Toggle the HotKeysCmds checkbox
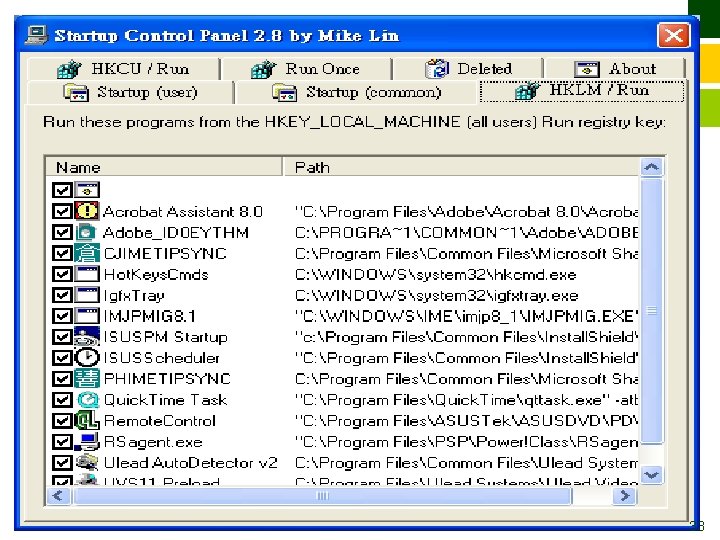 (x=62, y=274)
